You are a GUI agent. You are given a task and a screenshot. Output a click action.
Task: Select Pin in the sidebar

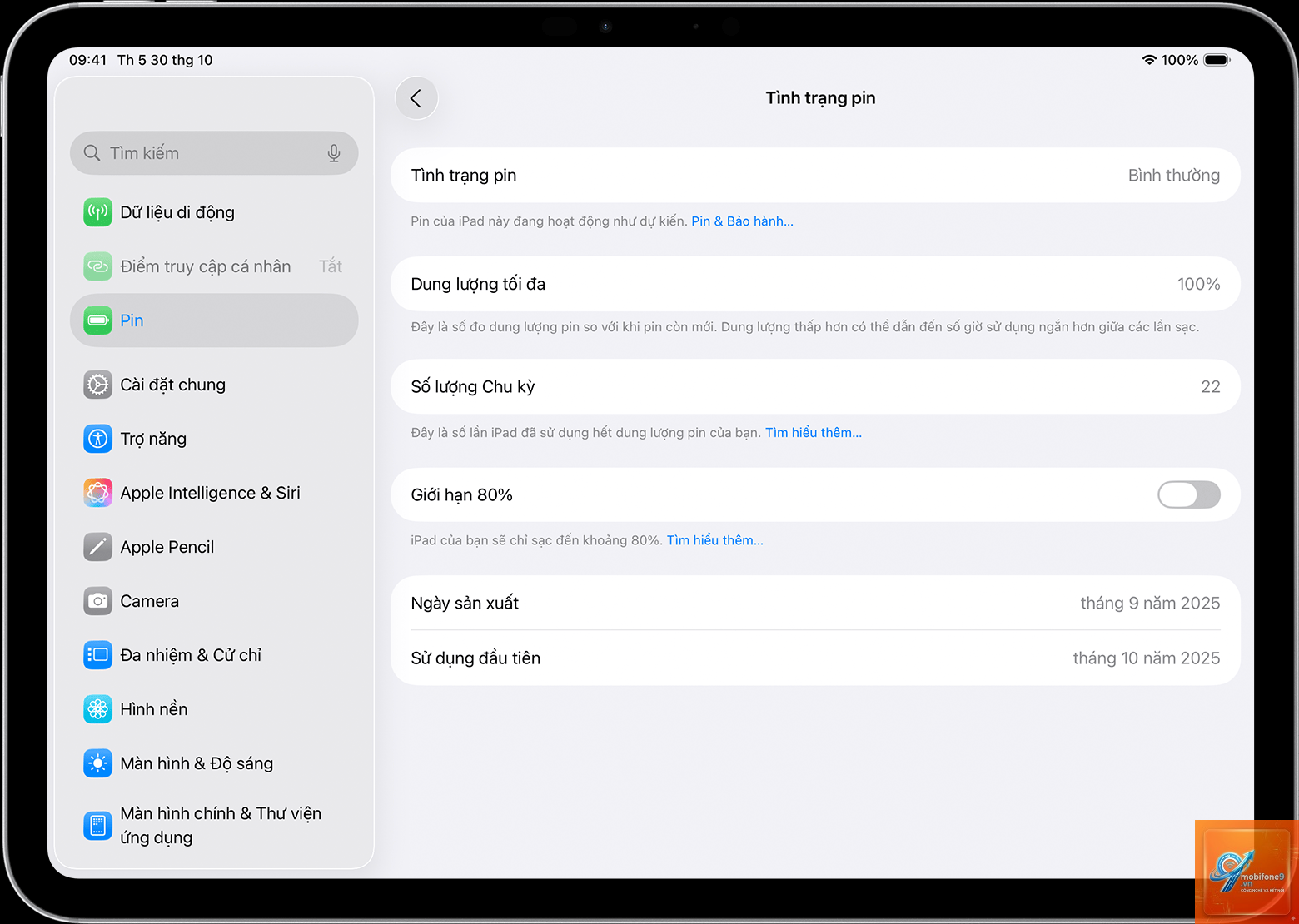tap(214, 320)
